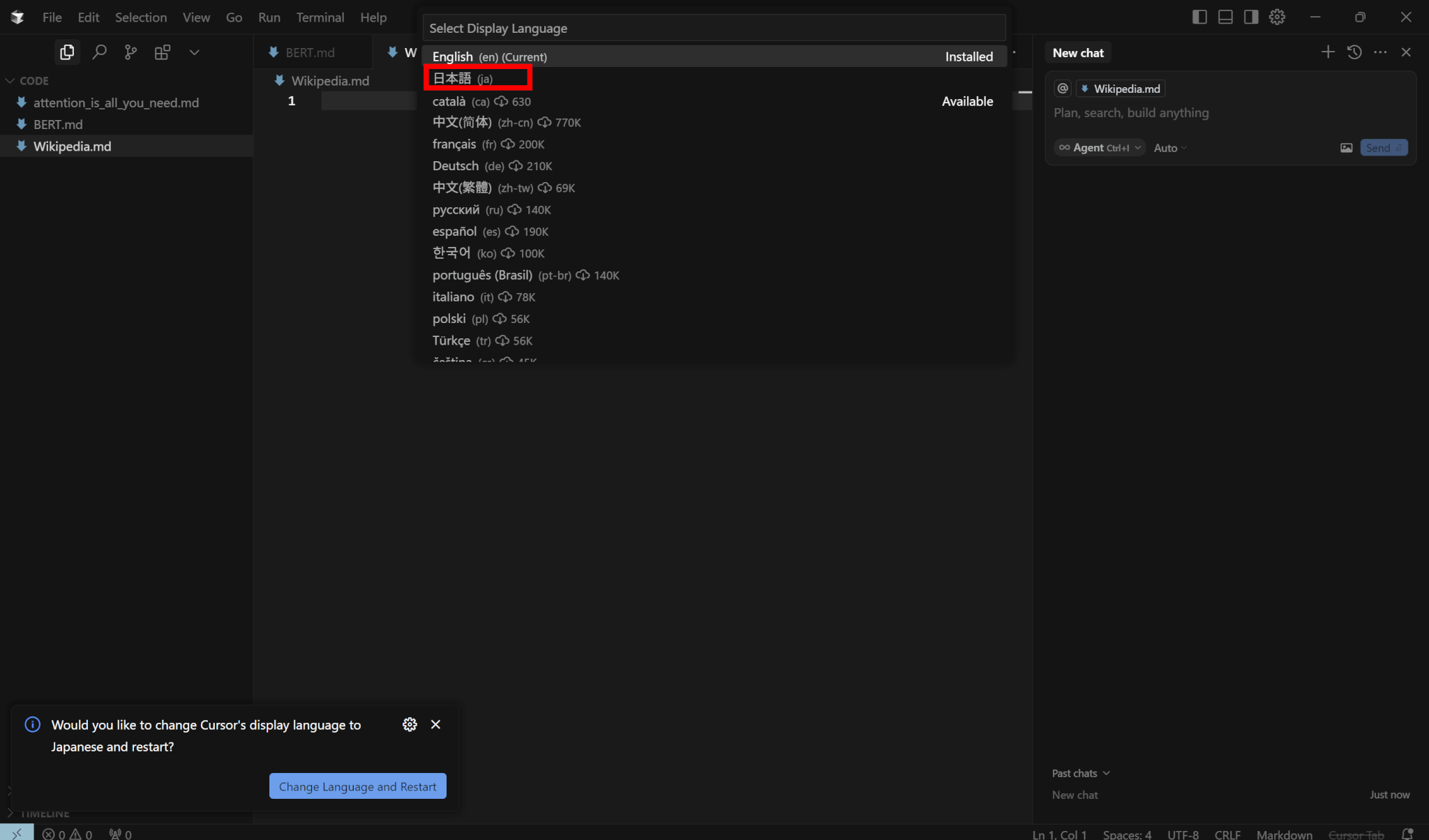Open notification gear settings icon
The width and height of the screenshot is (1429, 840).
pos(410,724)
